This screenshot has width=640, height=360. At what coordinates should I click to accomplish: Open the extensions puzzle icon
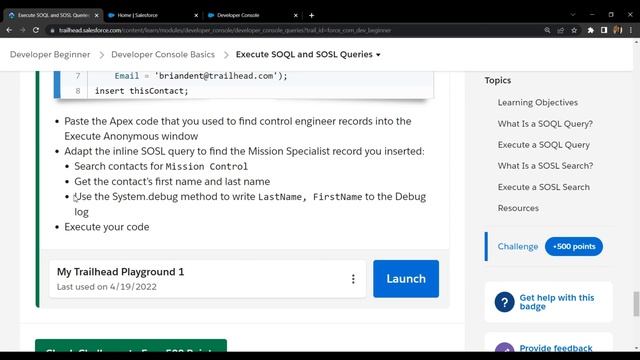(x=591, y=30)
